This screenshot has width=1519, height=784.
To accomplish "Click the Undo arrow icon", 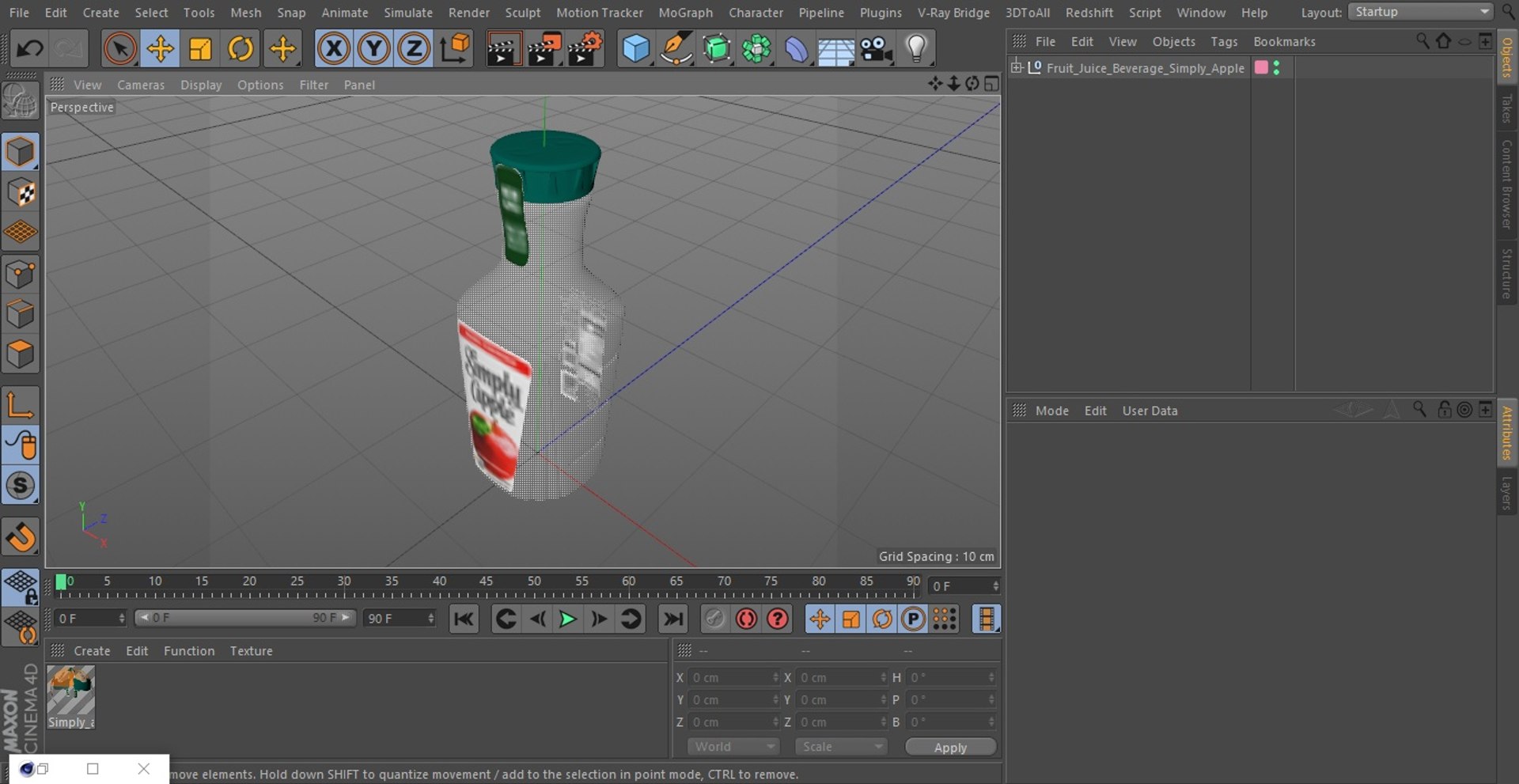I will [30, 49].
